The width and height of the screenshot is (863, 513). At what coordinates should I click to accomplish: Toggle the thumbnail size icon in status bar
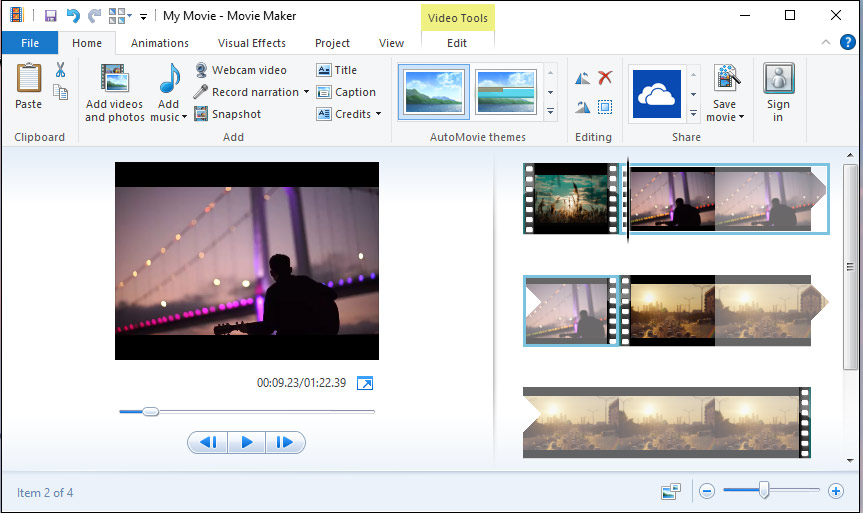[671, 491]
